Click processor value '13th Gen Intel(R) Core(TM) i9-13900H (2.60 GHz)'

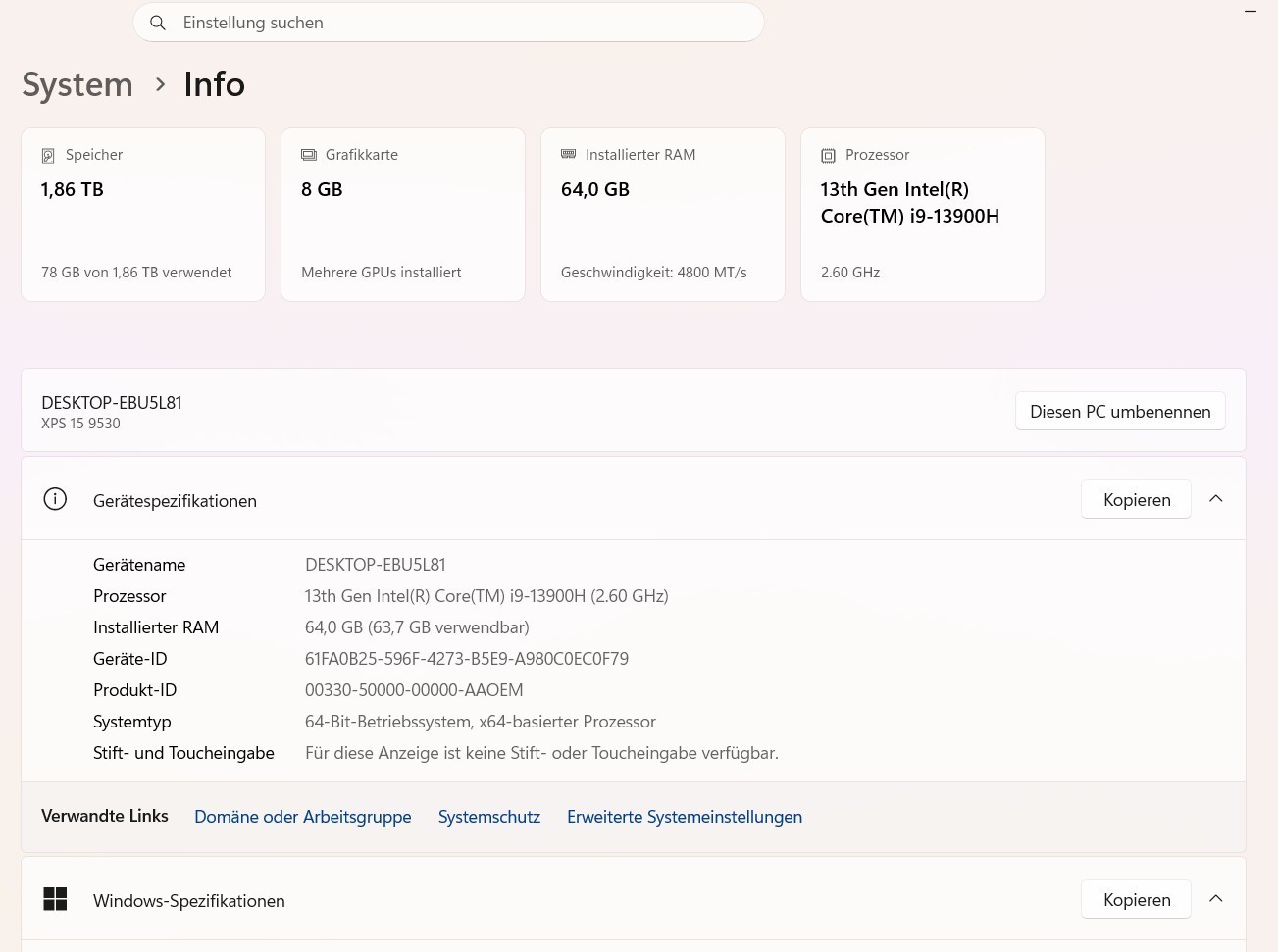click(x=486, y=596)
